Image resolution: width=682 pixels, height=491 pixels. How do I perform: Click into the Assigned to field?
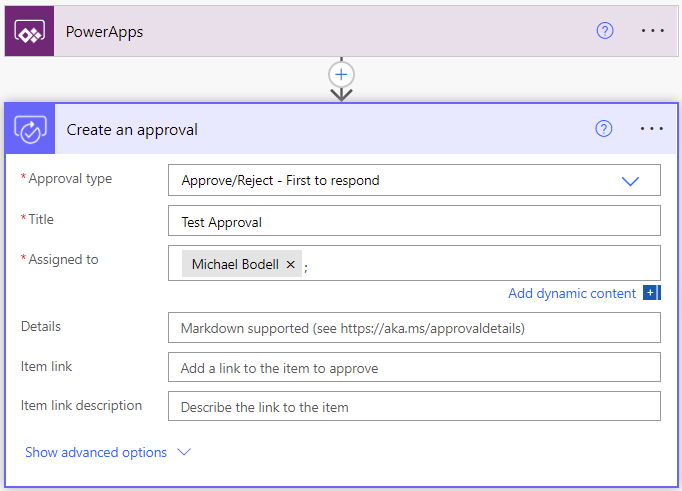414,263
